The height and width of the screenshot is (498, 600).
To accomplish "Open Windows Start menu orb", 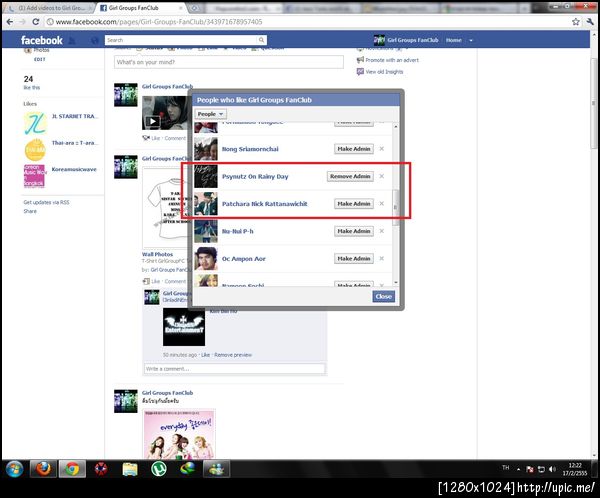I will pos(15,469).
